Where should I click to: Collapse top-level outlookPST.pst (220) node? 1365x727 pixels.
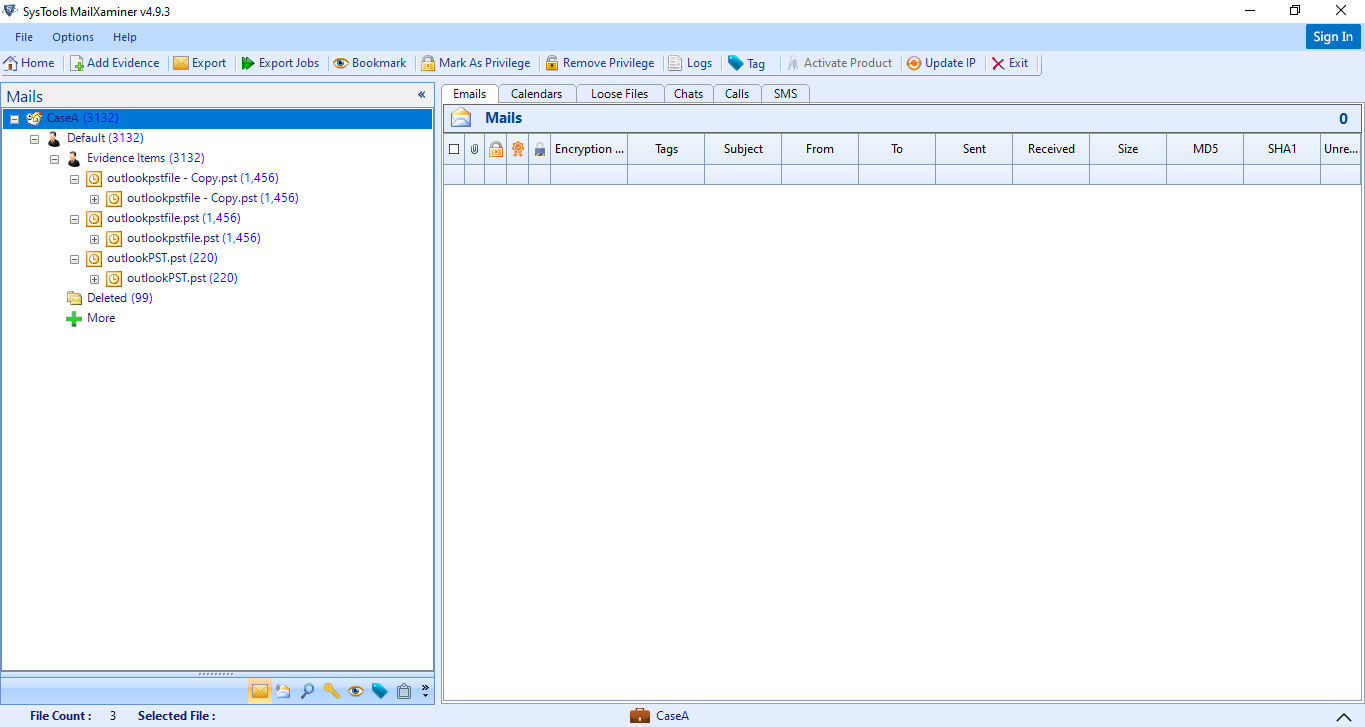[74, 259]
